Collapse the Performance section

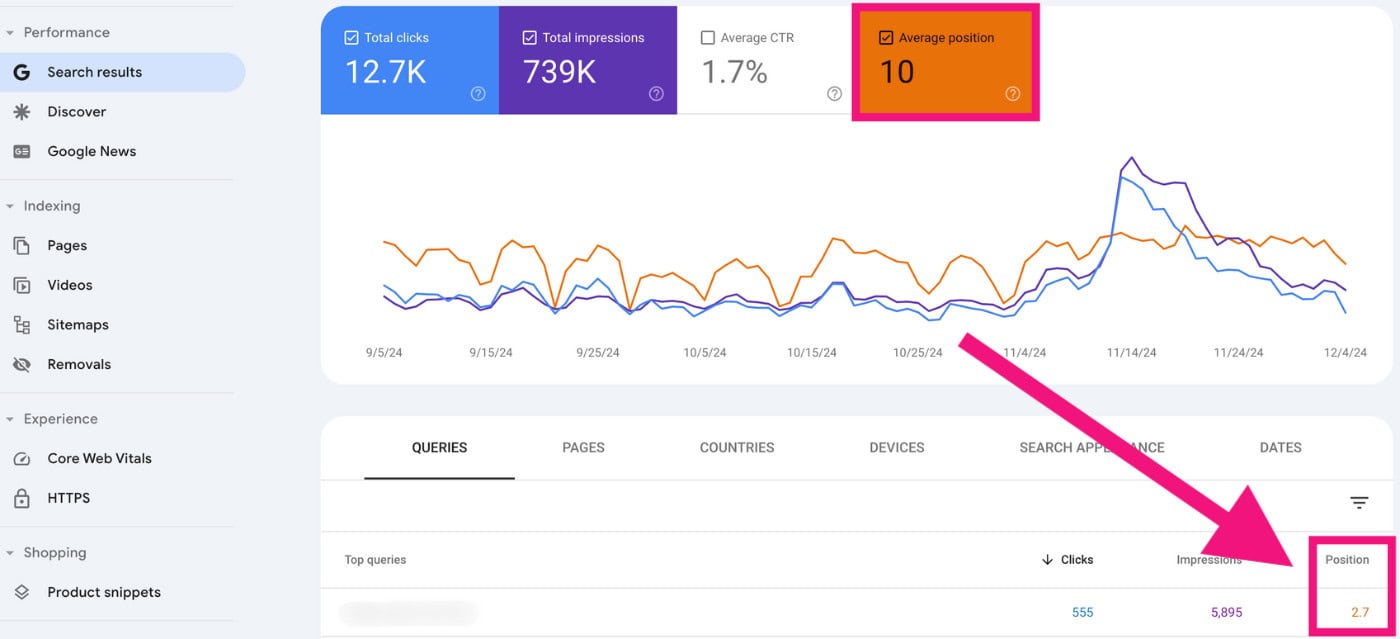(10, 33)
